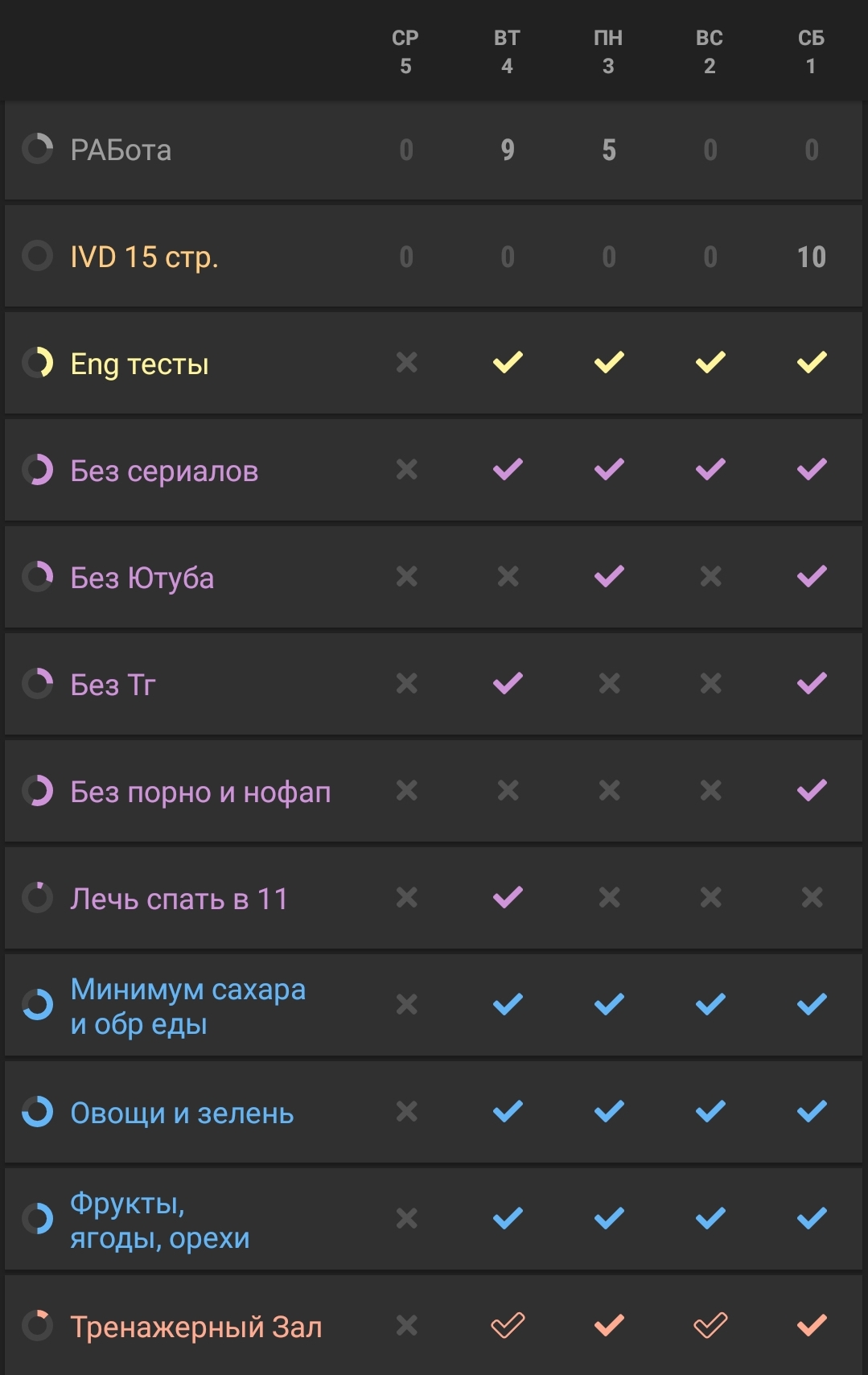This screenshot has width=868, height=1375.
Task: Click the progress ring beside РАБота
Action: click(37, 149)
